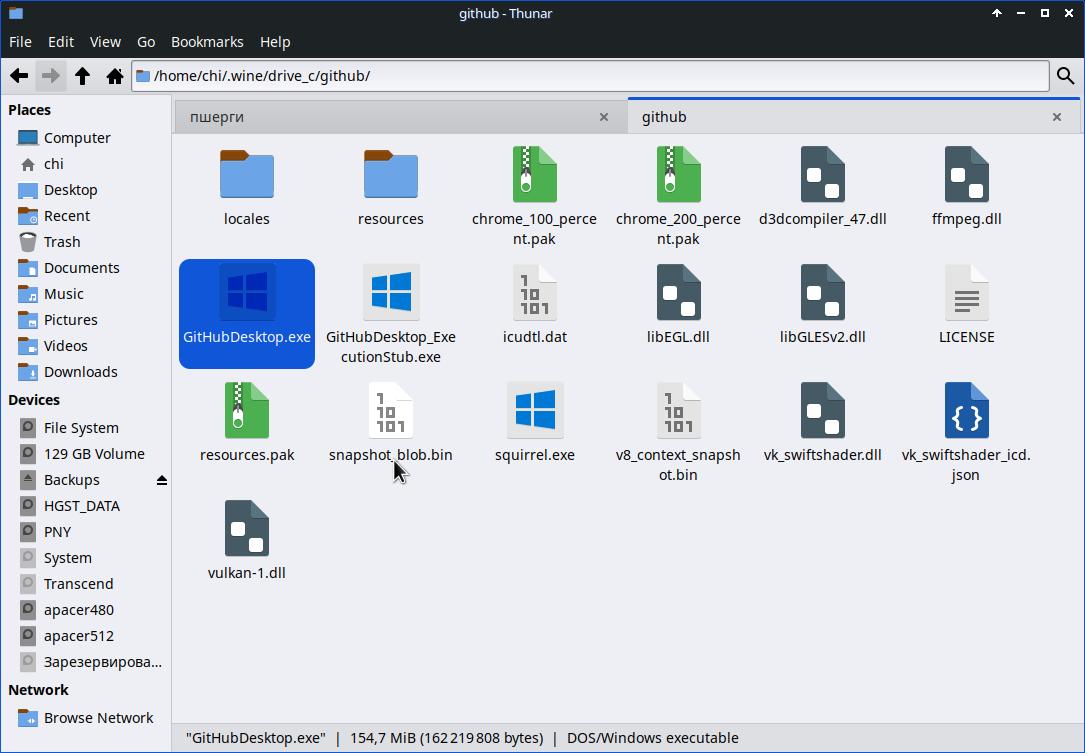
Task: Select GitHubDesktop.exe executable
Action: coord(247,314)
